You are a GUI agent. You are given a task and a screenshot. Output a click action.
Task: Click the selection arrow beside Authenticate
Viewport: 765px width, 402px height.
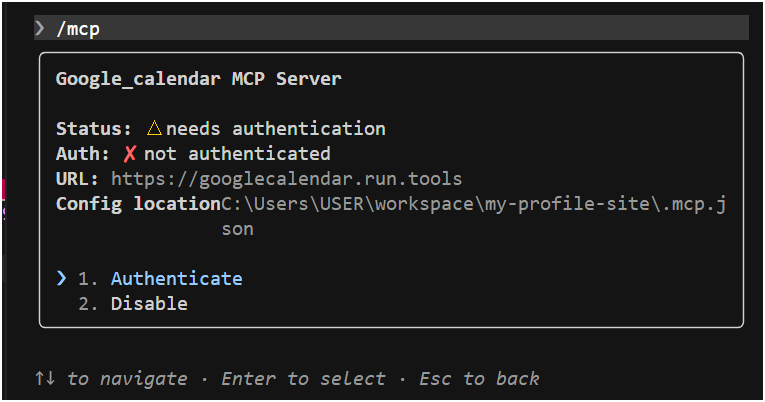62,278
